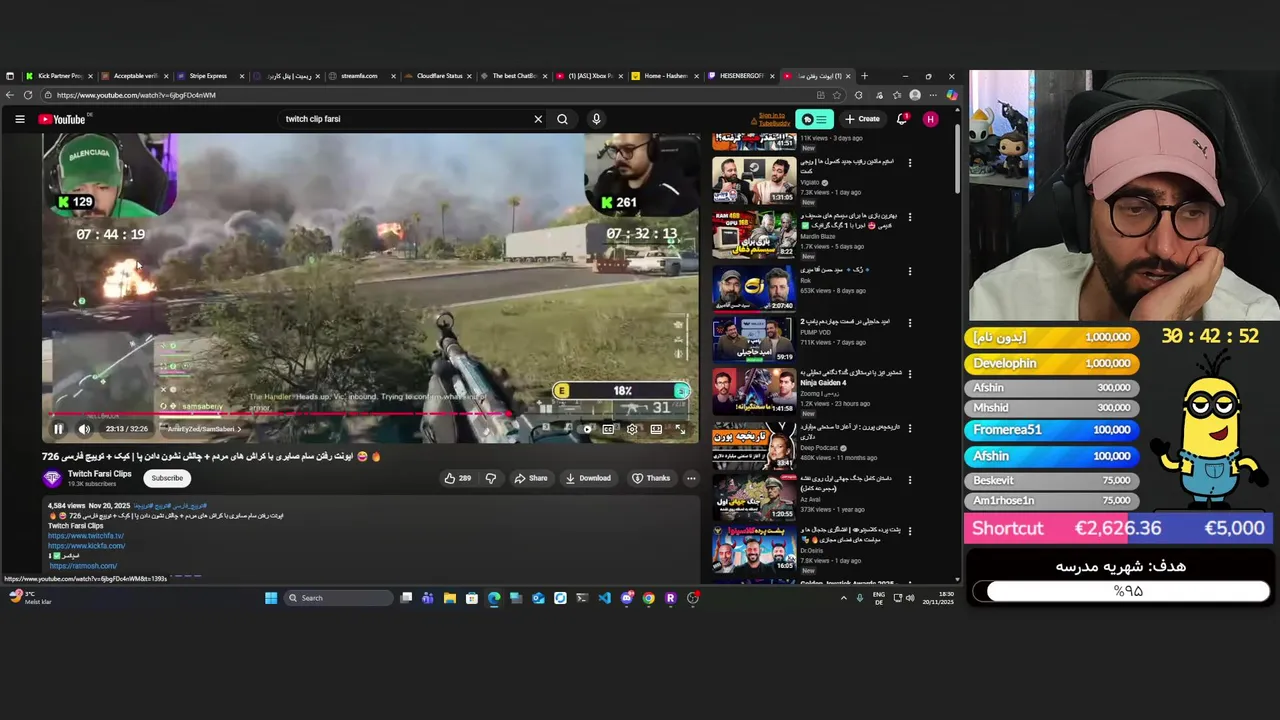Open more actions ellipsis under video
Image resolution: width=1280 pixels, height=720 pixels.
tap(690, 478)
